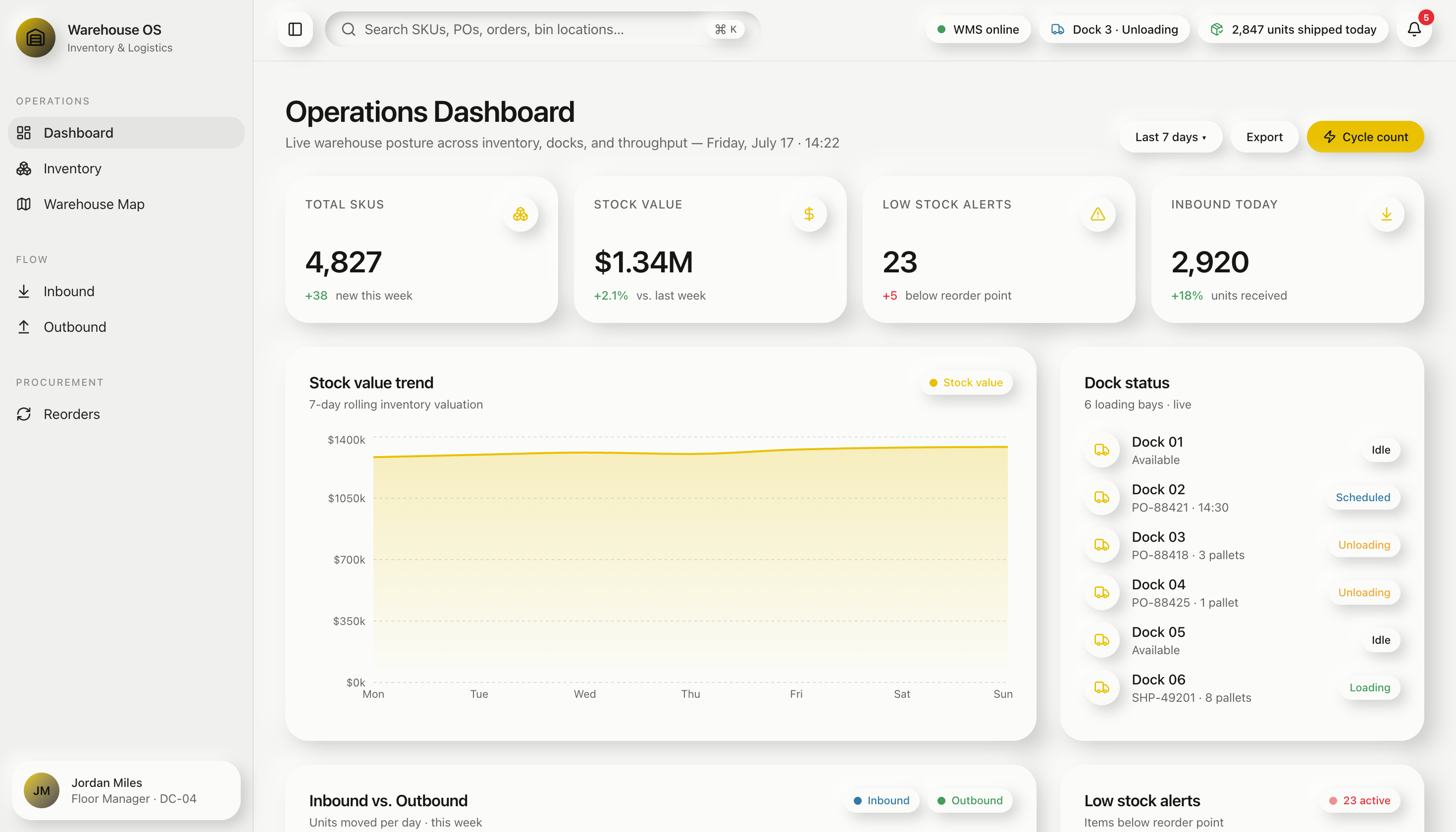Image resolution: width=1456 pixels, height=832 pixels.
Task: Click the Dock 03 truck icon
Action: tap(1102, 545)
